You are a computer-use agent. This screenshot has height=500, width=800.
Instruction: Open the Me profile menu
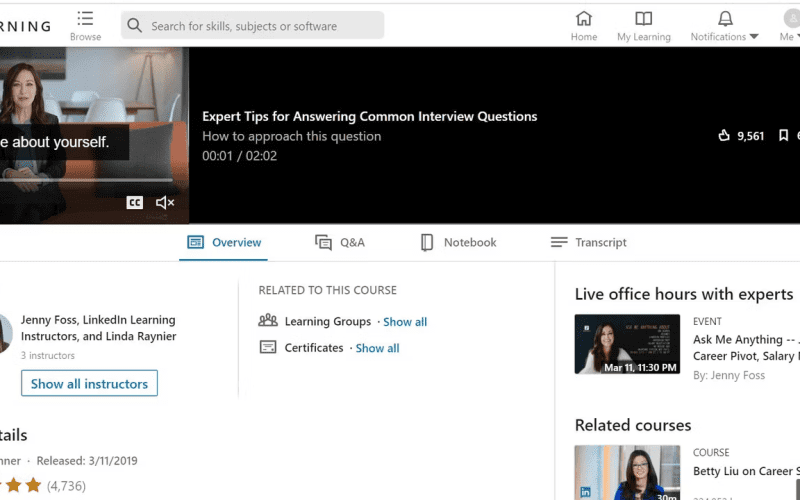[x=791, y=26]
